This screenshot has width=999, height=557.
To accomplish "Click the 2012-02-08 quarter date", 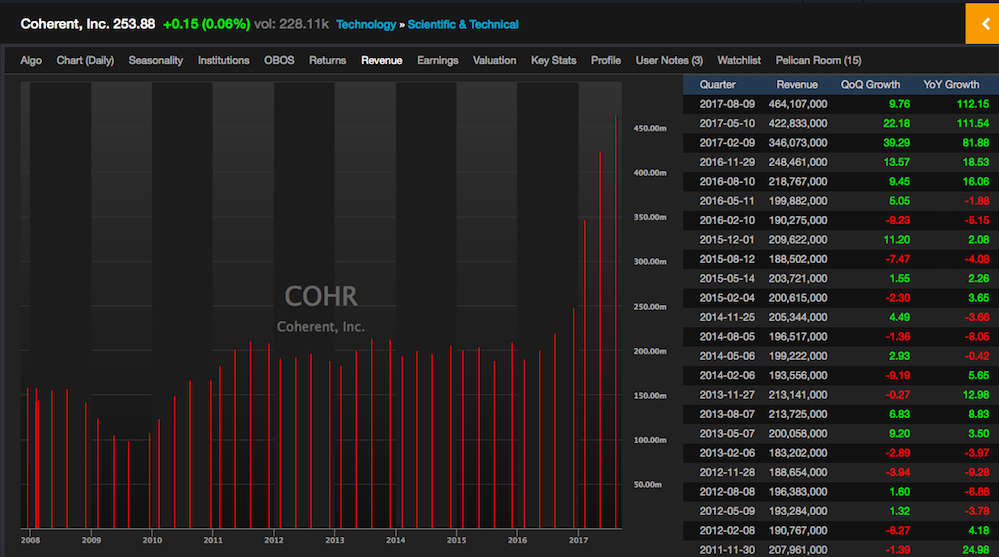I will [727, 530].
